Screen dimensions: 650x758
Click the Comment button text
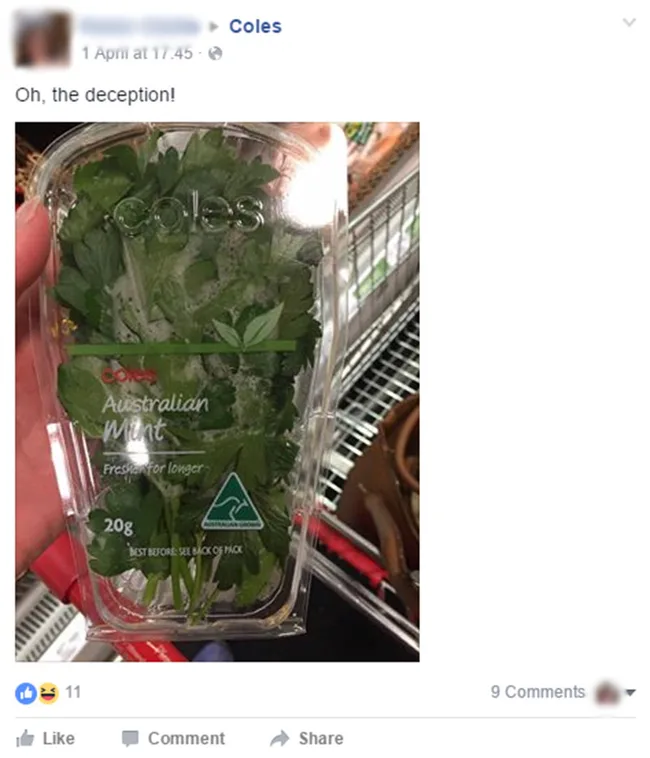[x=186, y=738]
